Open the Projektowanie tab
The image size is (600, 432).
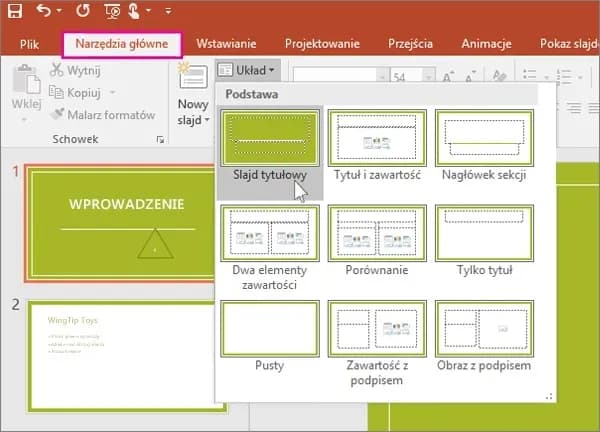pyautogui.click(x=320, y=44)
